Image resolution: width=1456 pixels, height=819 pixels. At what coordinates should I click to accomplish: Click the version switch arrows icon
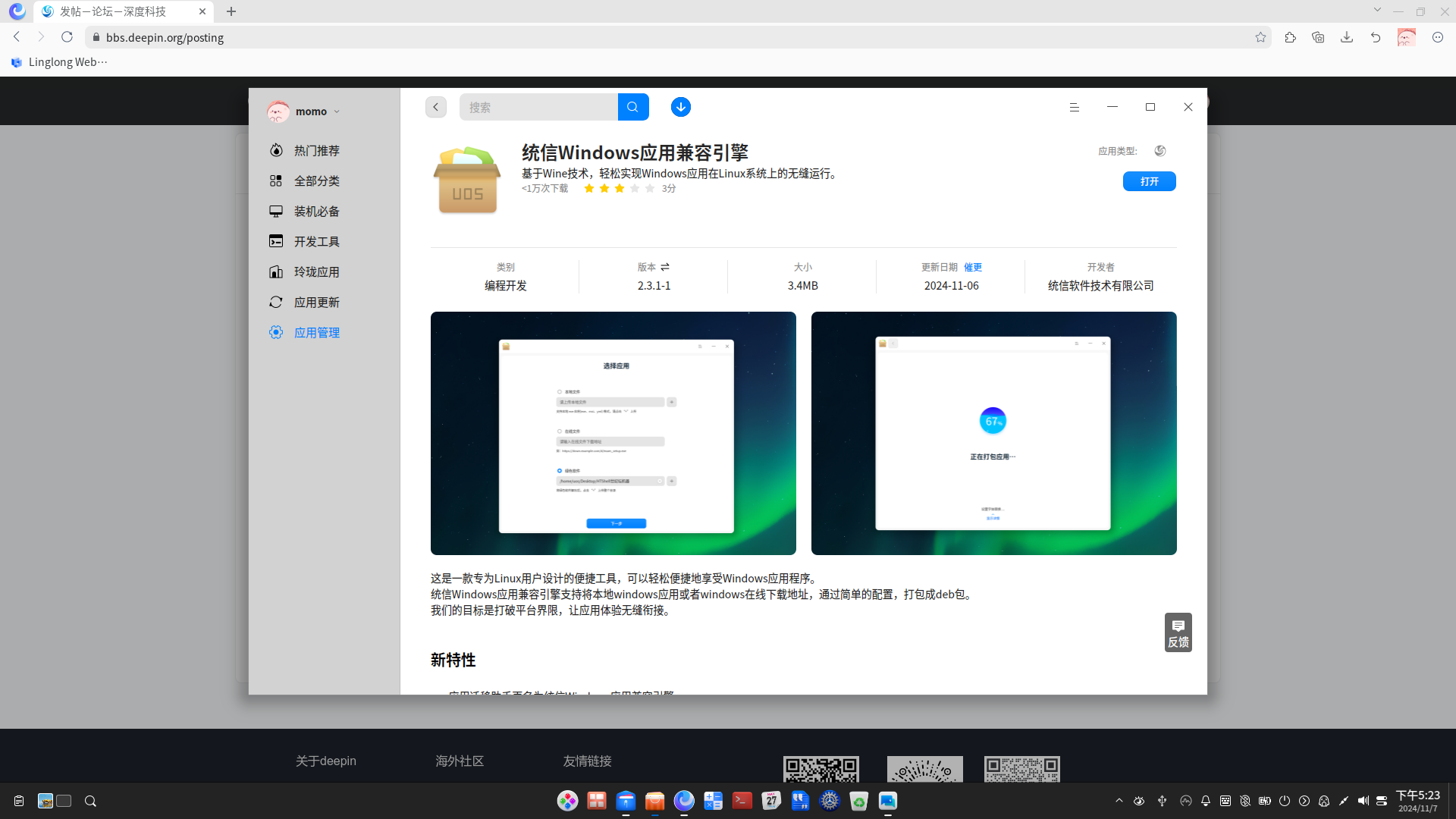coord(665,267)
